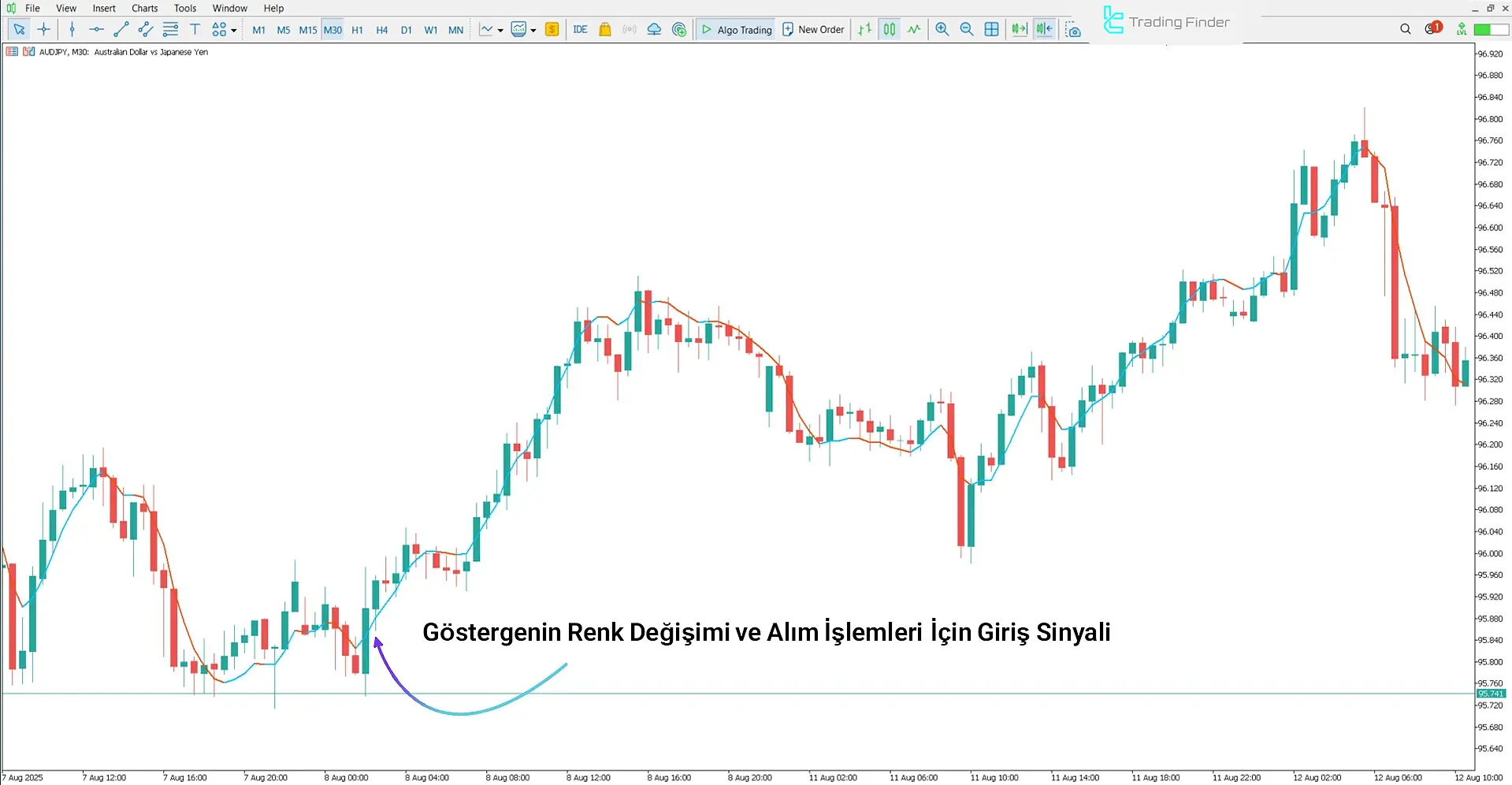Click the 95.741 price level marker

[x=1490, y=694]
